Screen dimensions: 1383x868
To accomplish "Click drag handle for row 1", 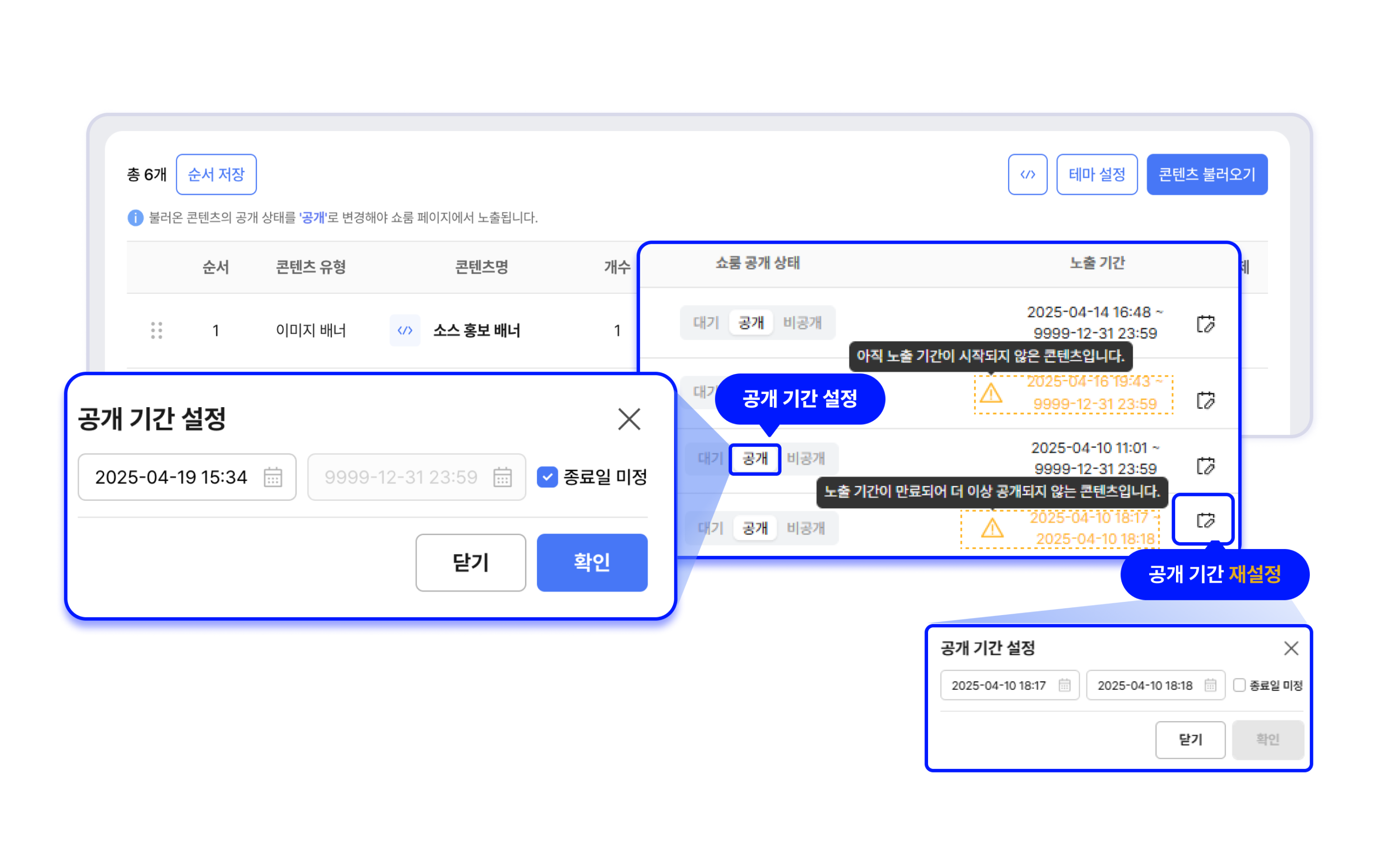I will (x=157, y=330).
